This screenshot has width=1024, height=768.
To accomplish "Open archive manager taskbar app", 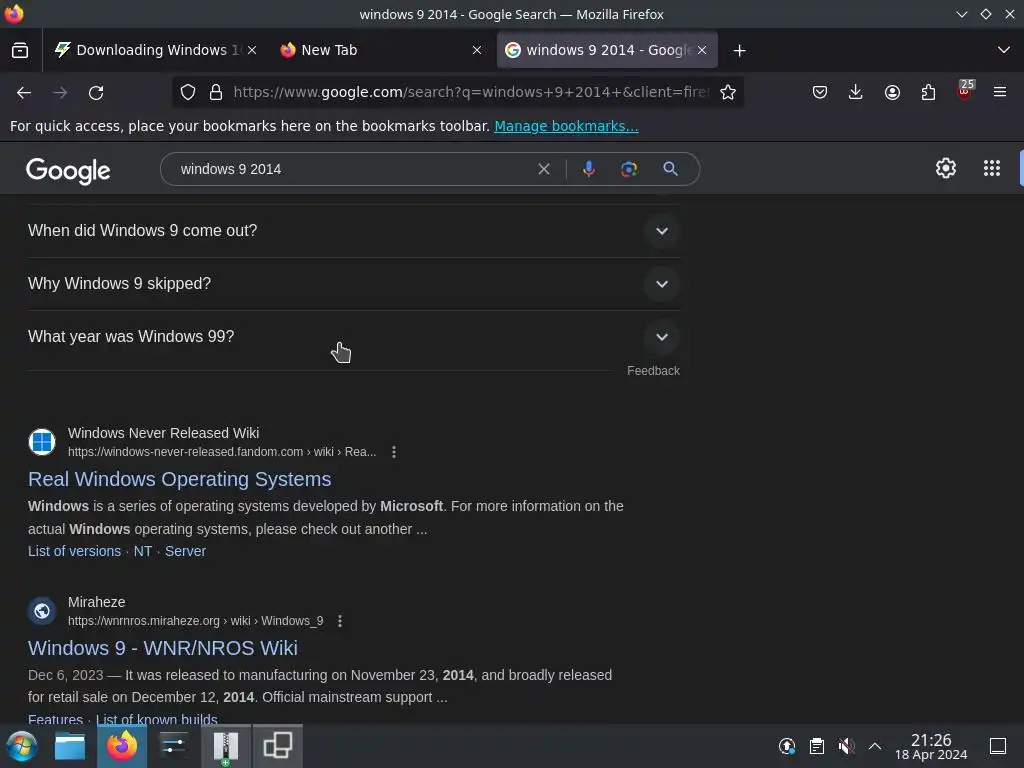I will pos(225,746).
